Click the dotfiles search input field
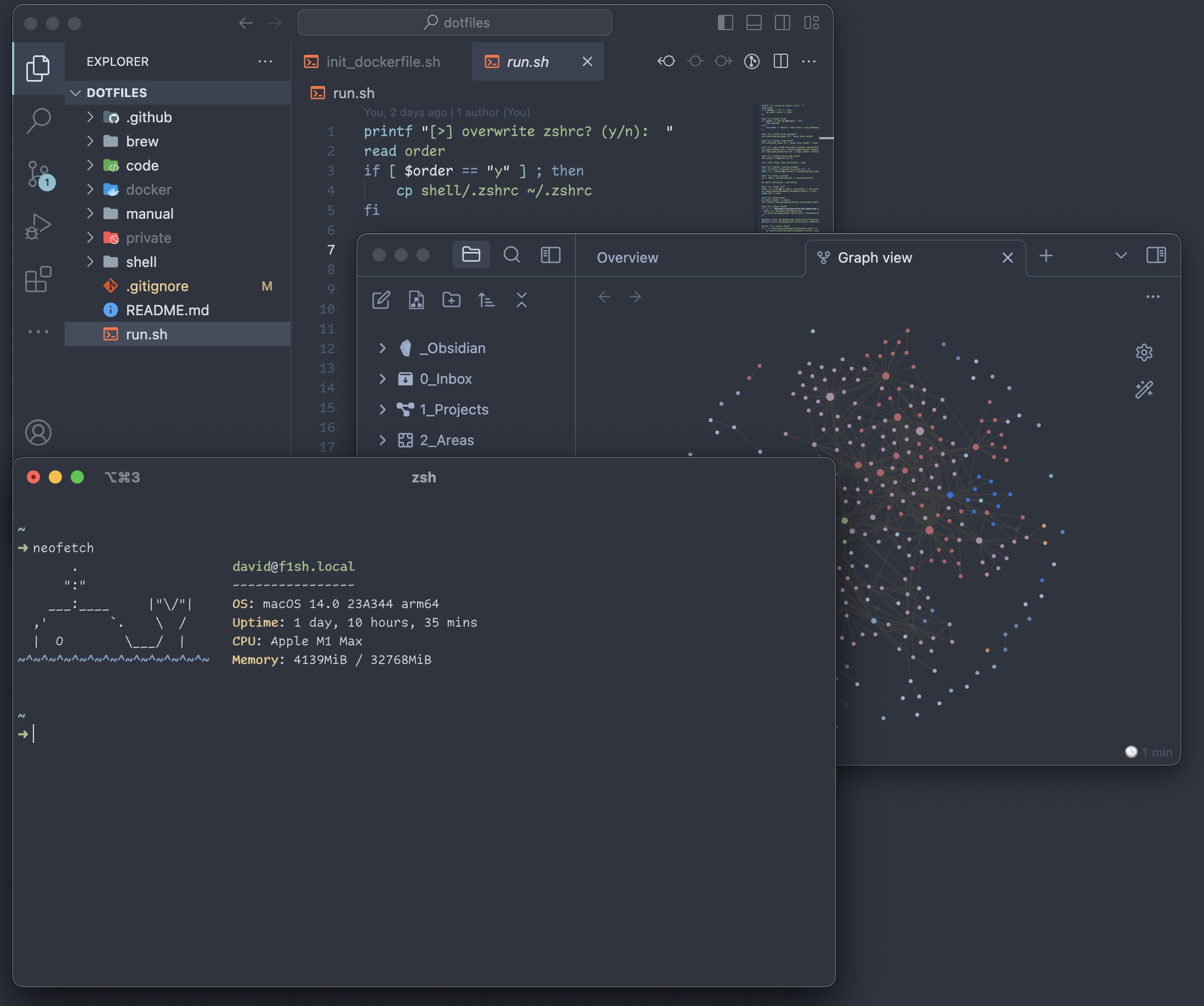 (x=455, y=23)
